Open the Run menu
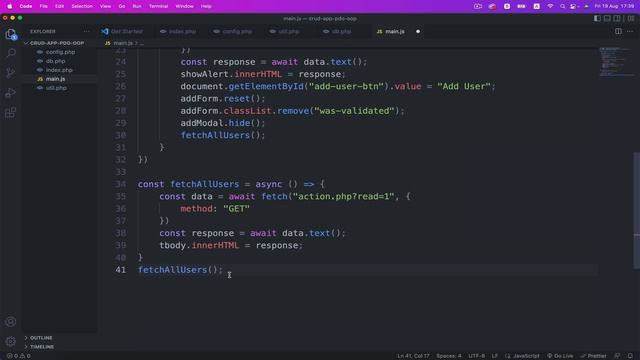Screen dimensions: 640x360 click(137, 6)
